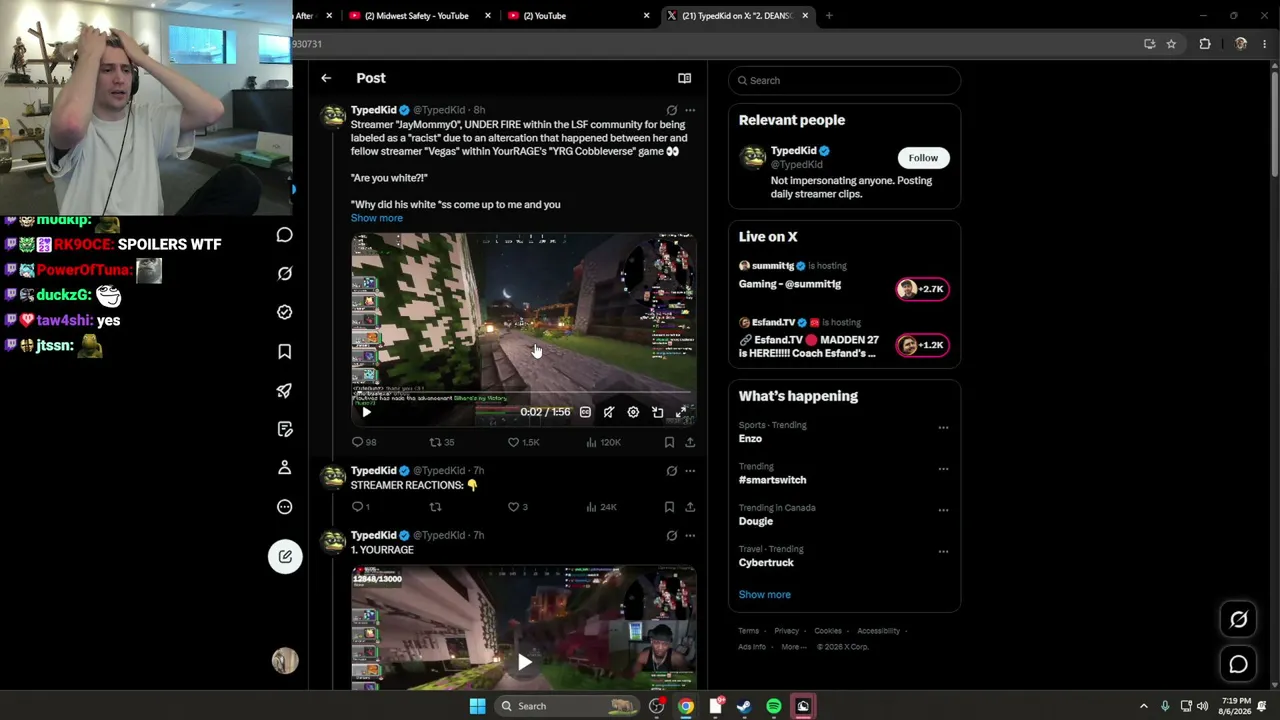
Task: Open More menu on the 1. YOURRAGE post
Action: [689, 536]
